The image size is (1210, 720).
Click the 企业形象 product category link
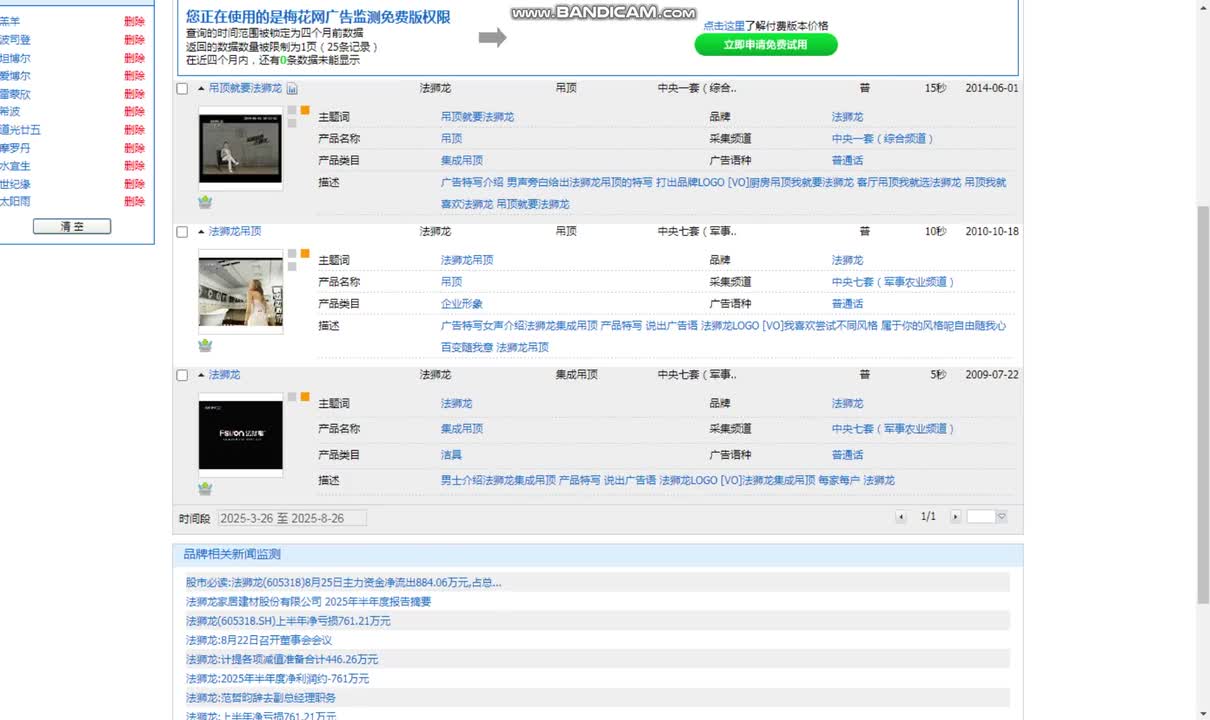pos(462,304)
